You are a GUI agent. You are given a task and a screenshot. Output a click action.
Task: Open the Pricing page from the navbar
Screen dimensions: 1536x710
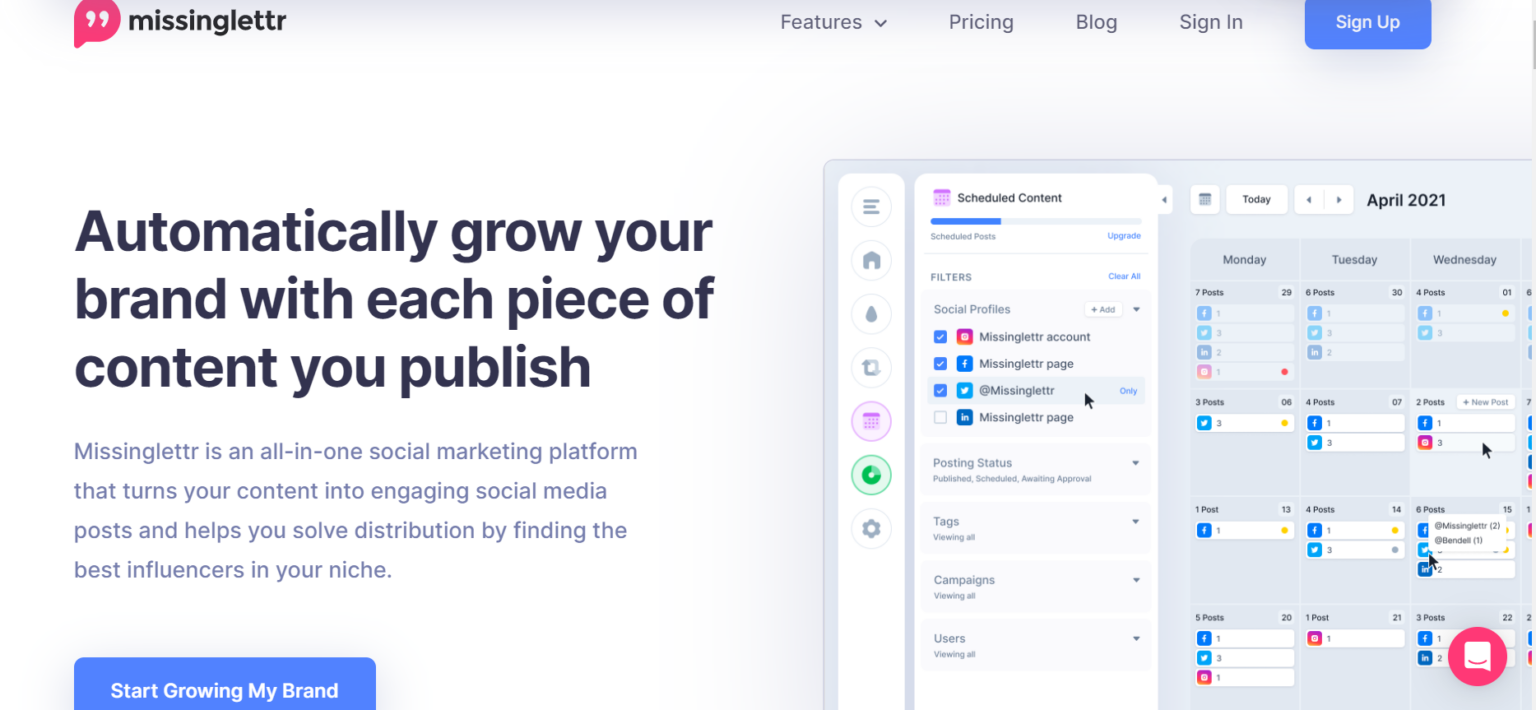pyautogui.click(x=980, y=22)
